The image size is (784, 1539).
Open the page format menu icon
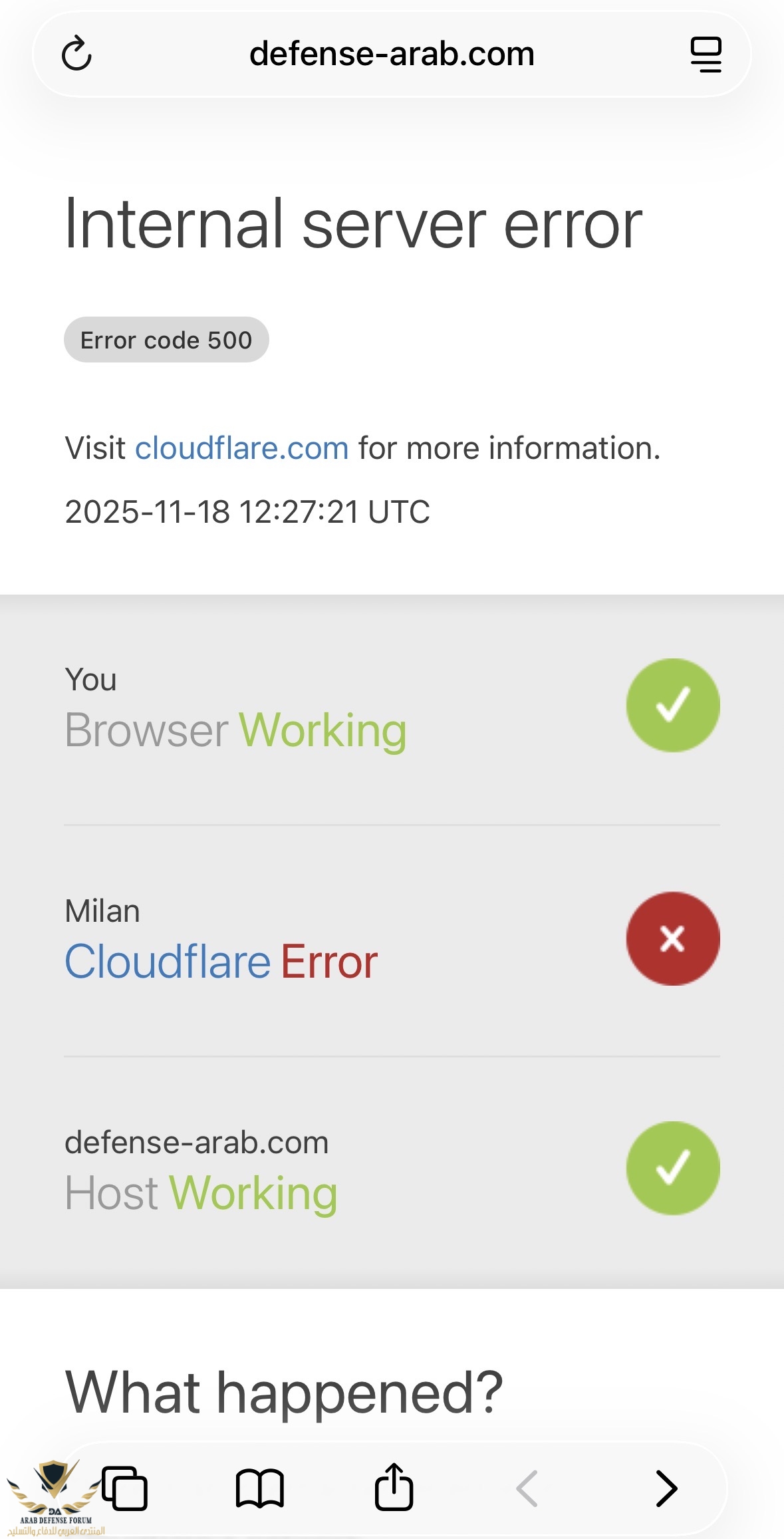pyautogui.click(x=706, y=54)
